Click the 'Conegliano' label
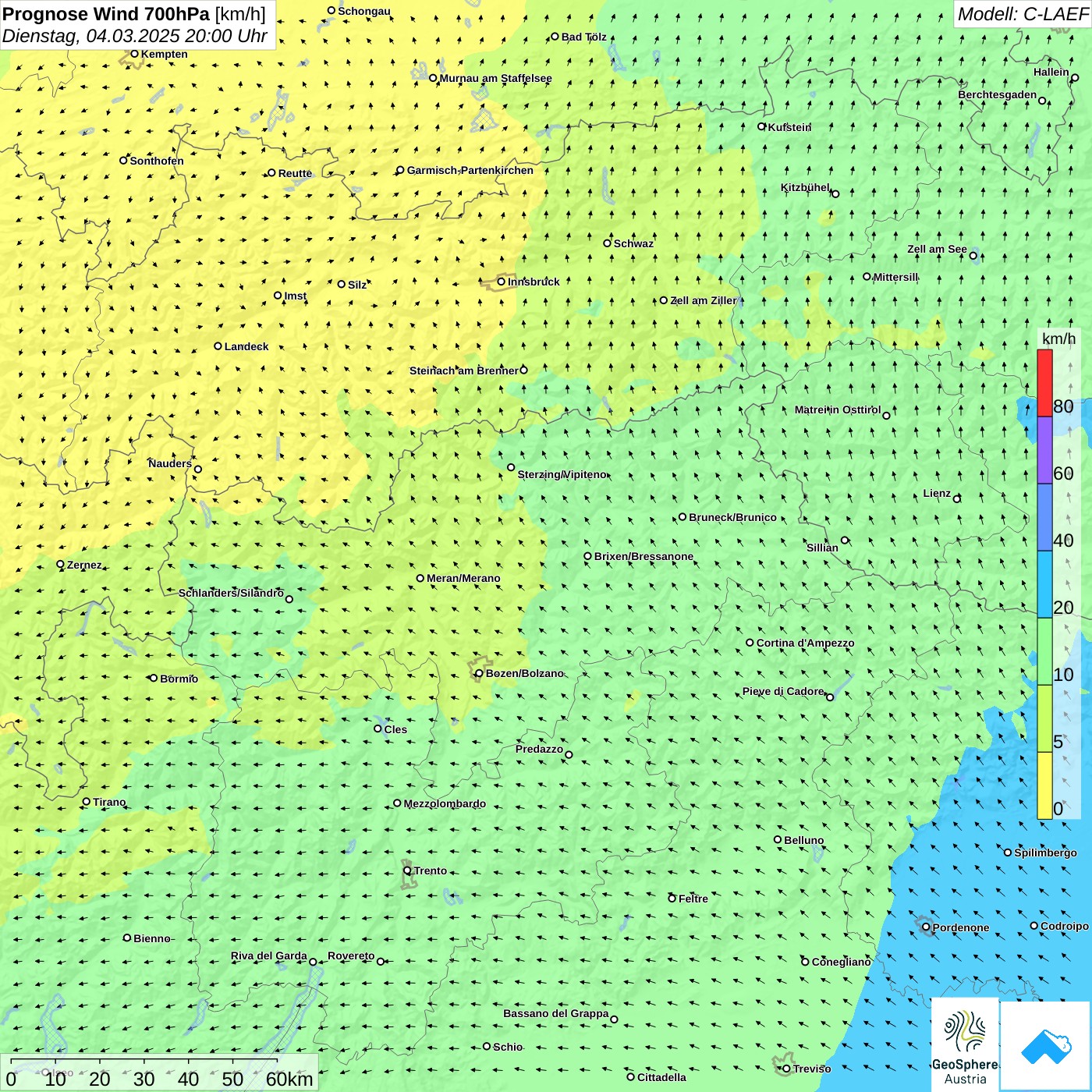The image size is (1092, 1092). click(x=842, y=962)
